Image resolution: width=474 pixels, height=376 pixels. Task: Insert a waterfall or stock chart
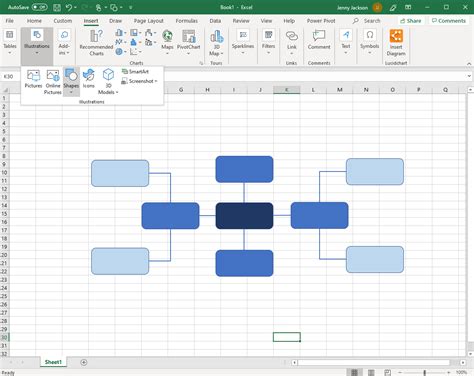click(149, 33)
